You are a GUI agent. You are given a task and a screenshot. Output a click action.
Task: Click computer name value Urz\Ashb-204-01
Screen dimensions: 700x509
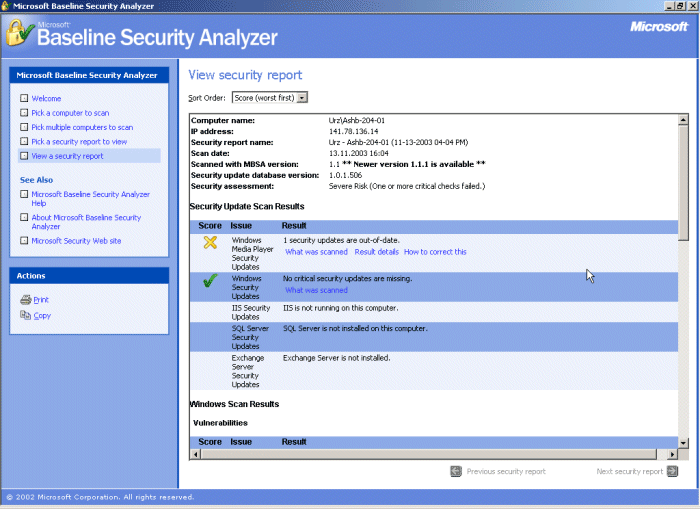pyautogui.click(x=356, y=120)
